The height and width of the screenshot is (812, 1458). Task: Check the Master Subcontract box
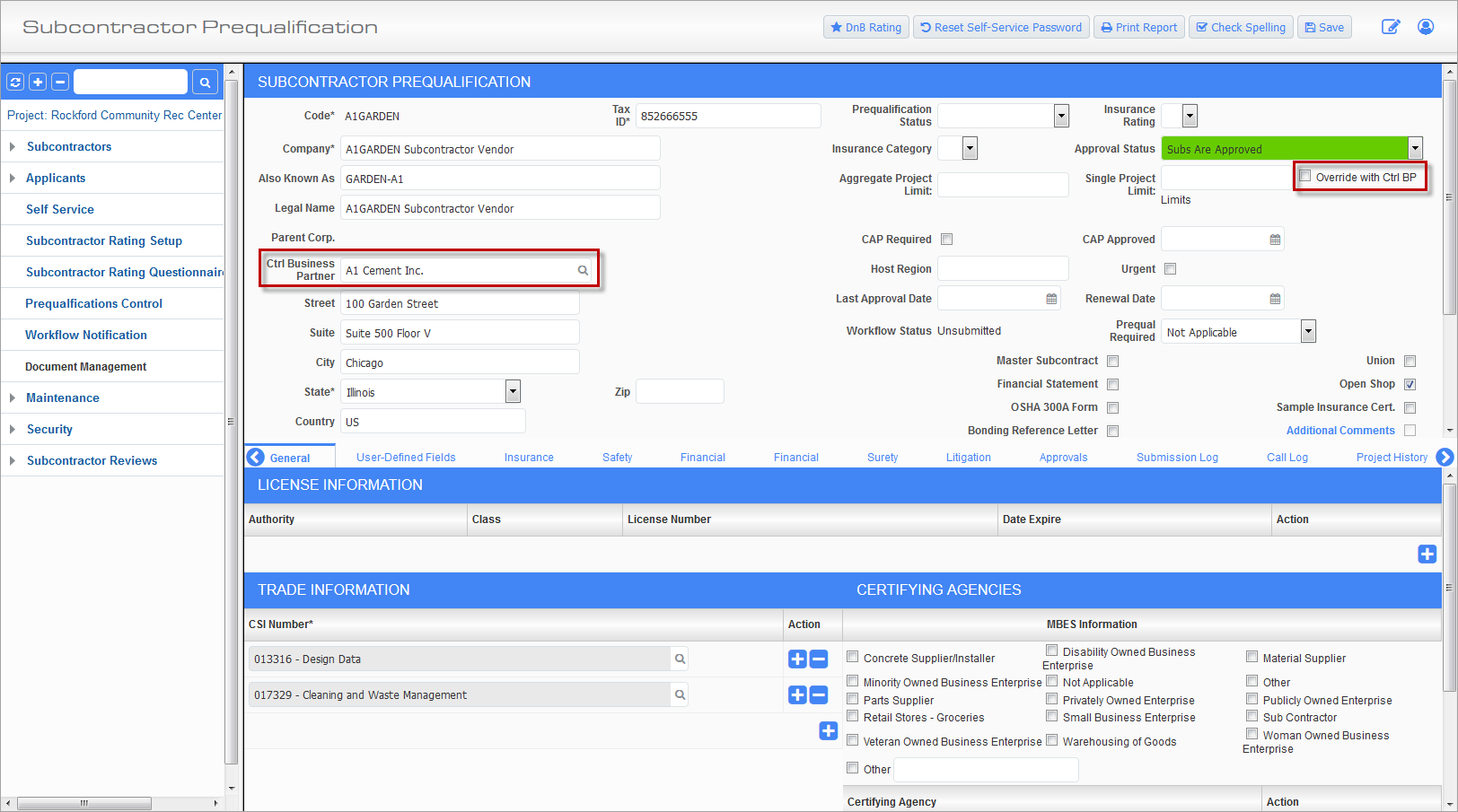point(1112,361)
